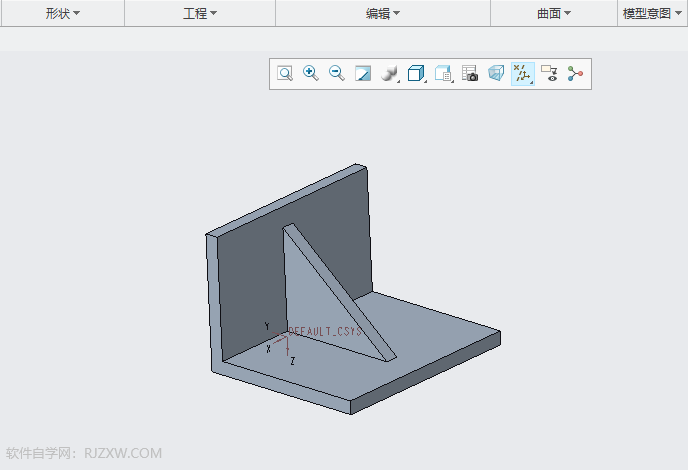Expand the 工程 group dropdown
688x470 pixels.
click(x=200, y=14)
